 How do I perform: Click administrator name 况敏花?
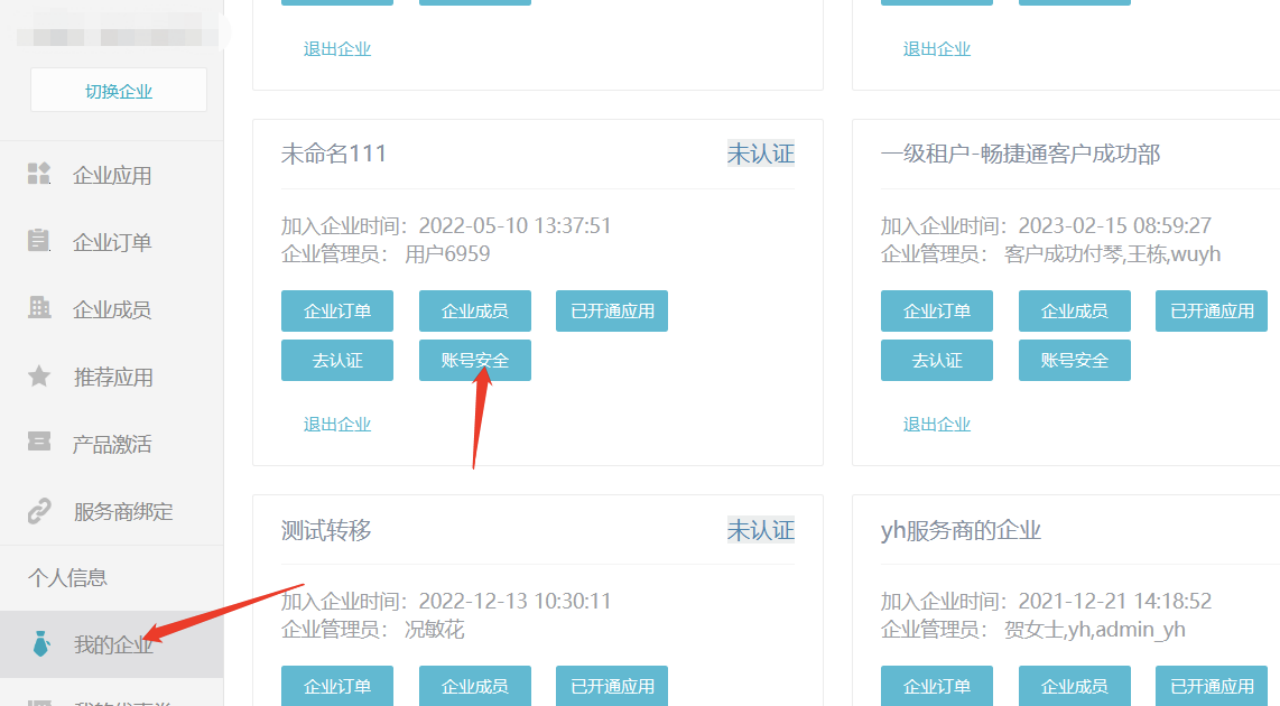435,630
